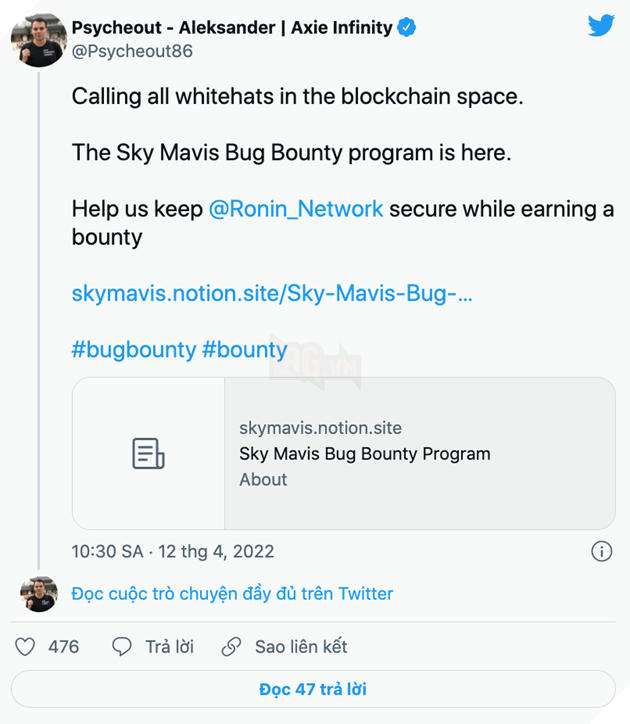Click the copy link chain icon
Viewport: 630px width, 724px height.
(232, 647)
